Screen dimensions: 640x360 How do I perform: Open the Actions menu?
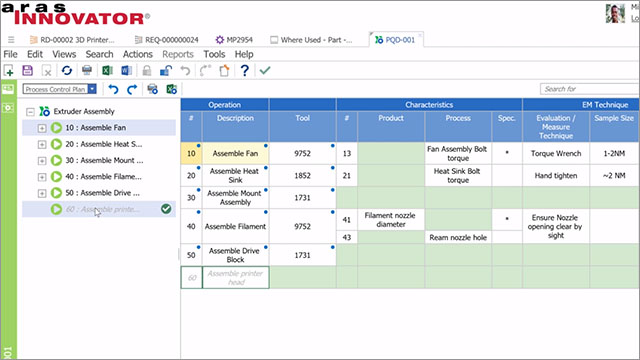(138, 54)
